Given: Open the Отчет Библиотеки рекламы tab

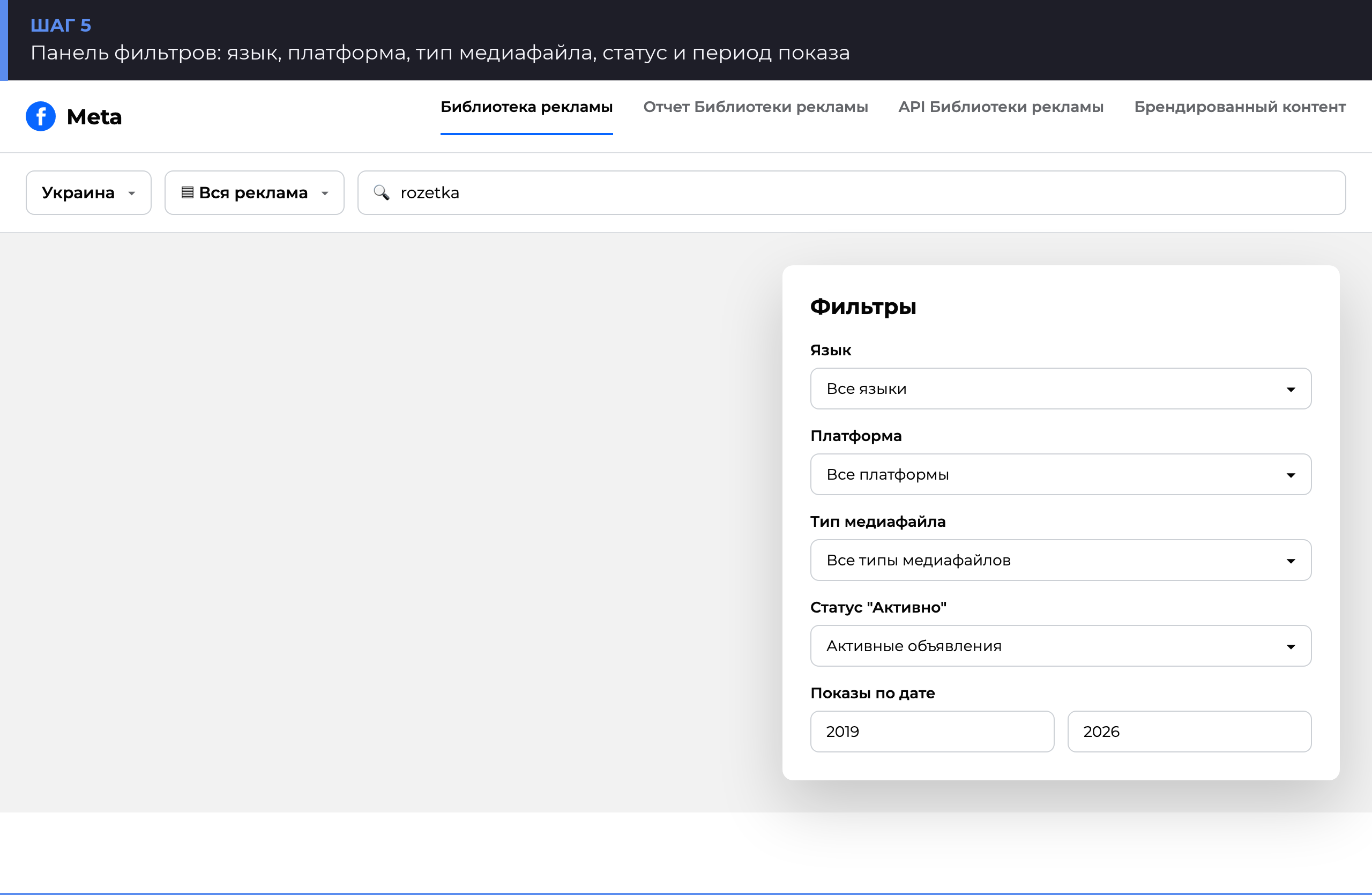Looking at the screenshot, I should click(x=755, y=107).
